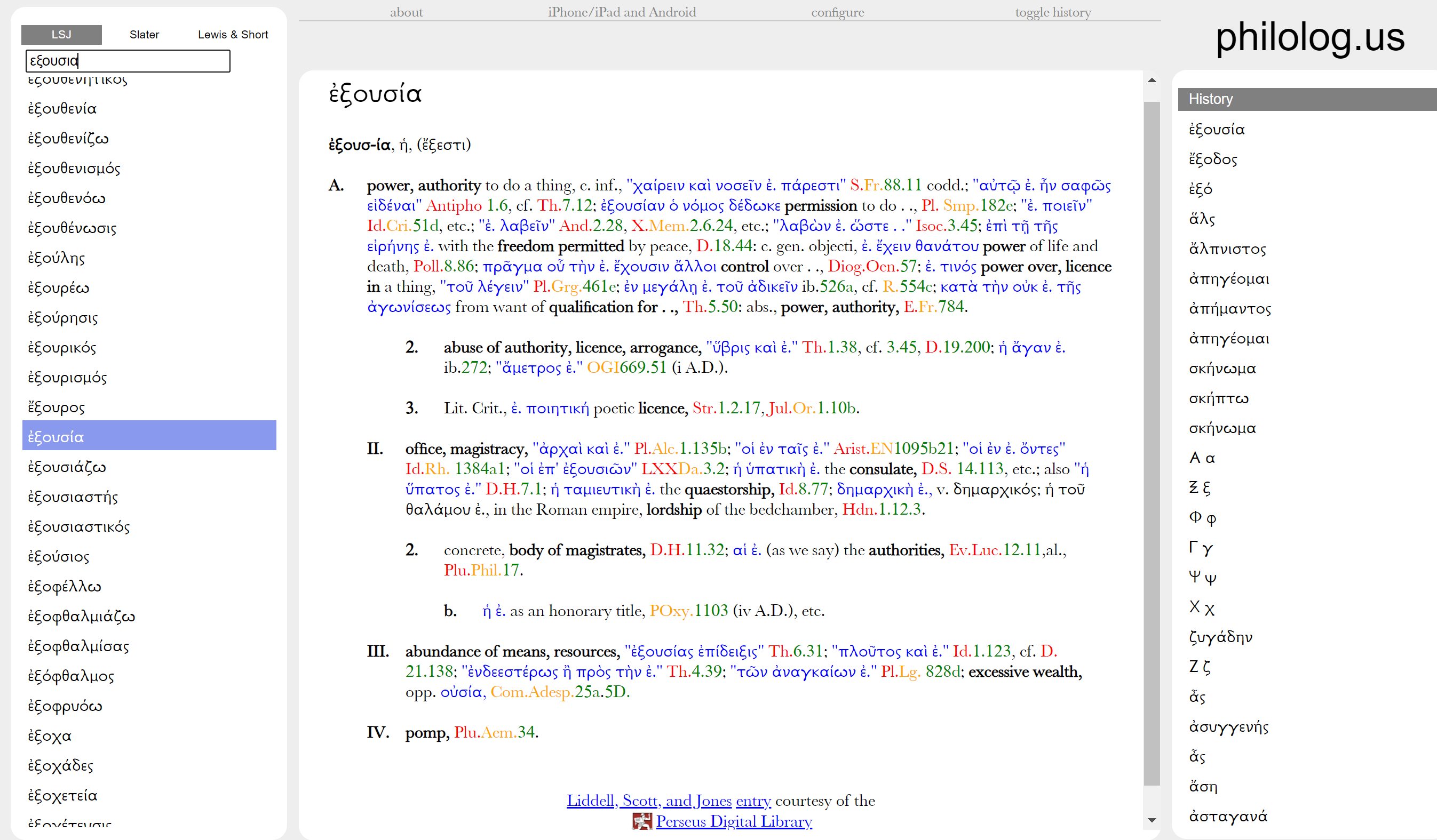Open σκήπτω from the history list

(x=1219, y=398)
